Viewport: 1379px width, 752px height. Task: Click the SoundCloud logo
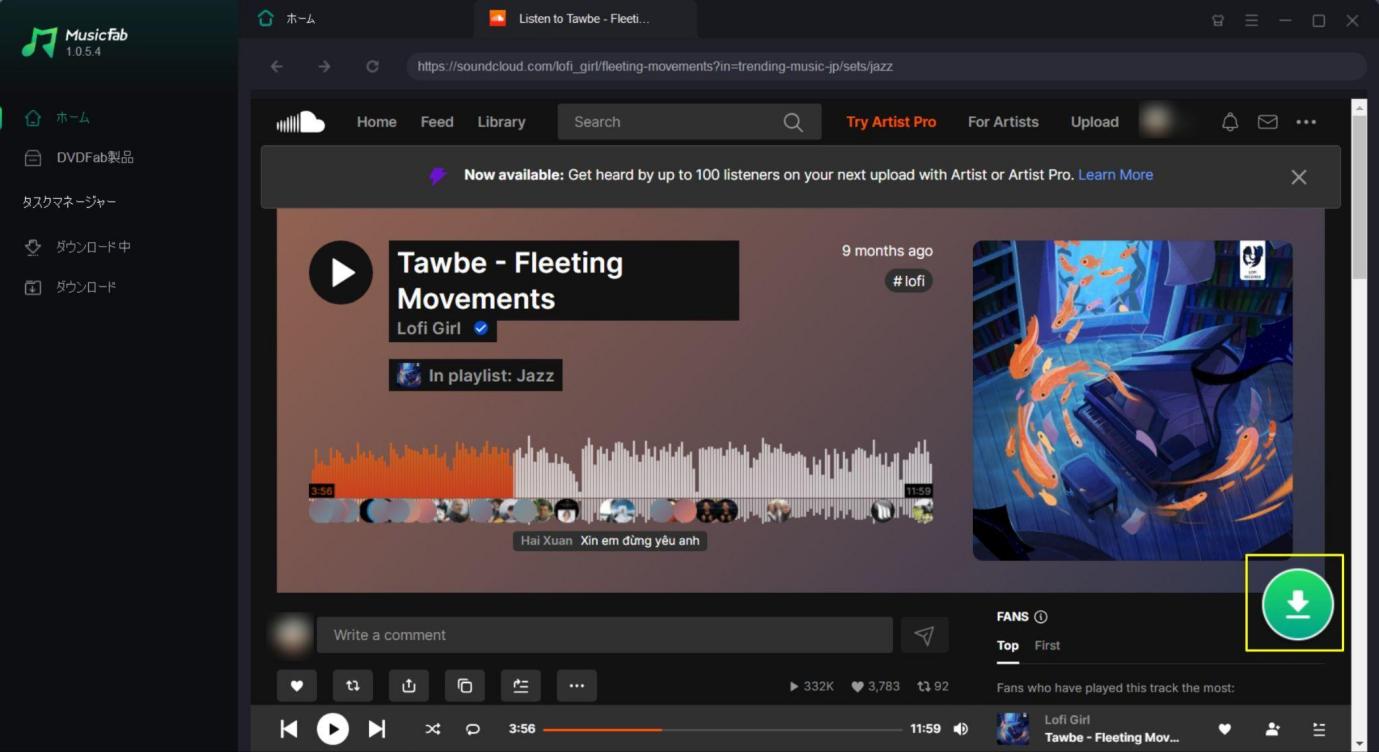click(300, 122)
